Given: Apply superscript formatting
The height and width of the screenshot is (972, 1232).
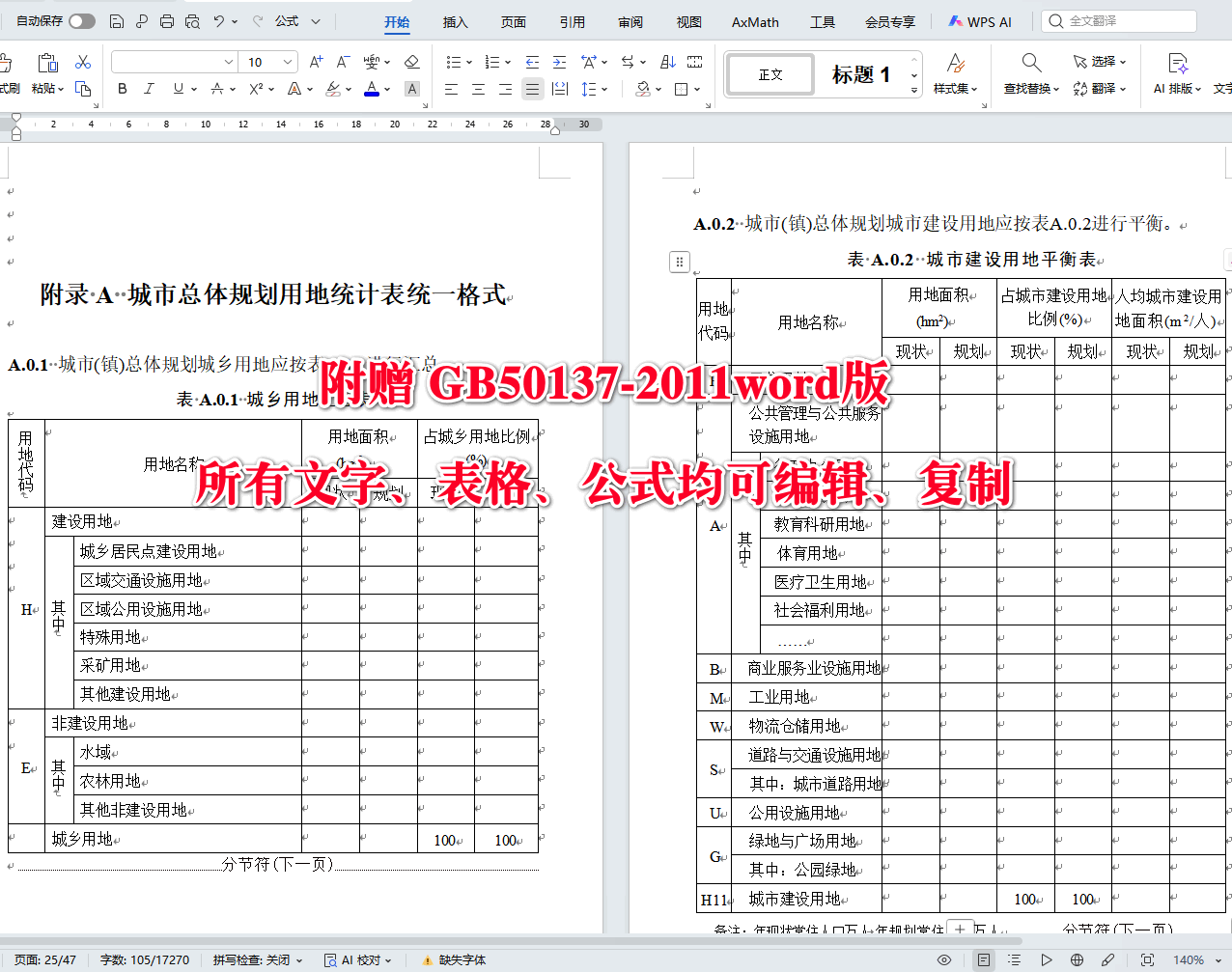Looking at the screenshot, I should pos(257,89).
